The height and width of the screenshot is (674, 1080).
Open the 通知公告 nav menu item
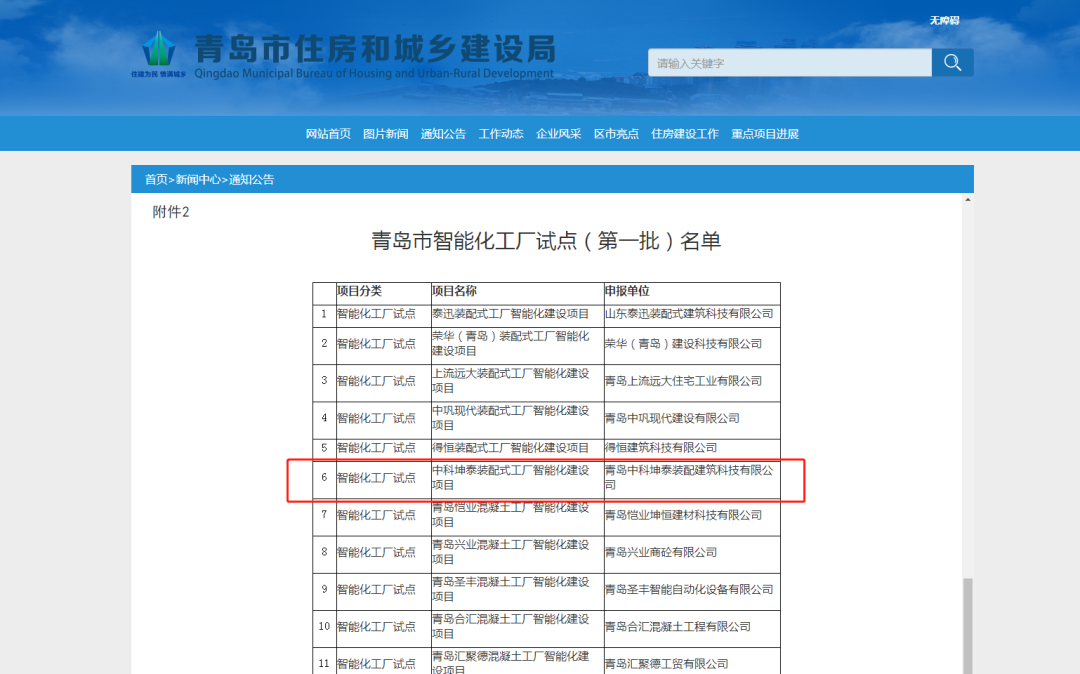pyautogui.click(x=443, y=134)
